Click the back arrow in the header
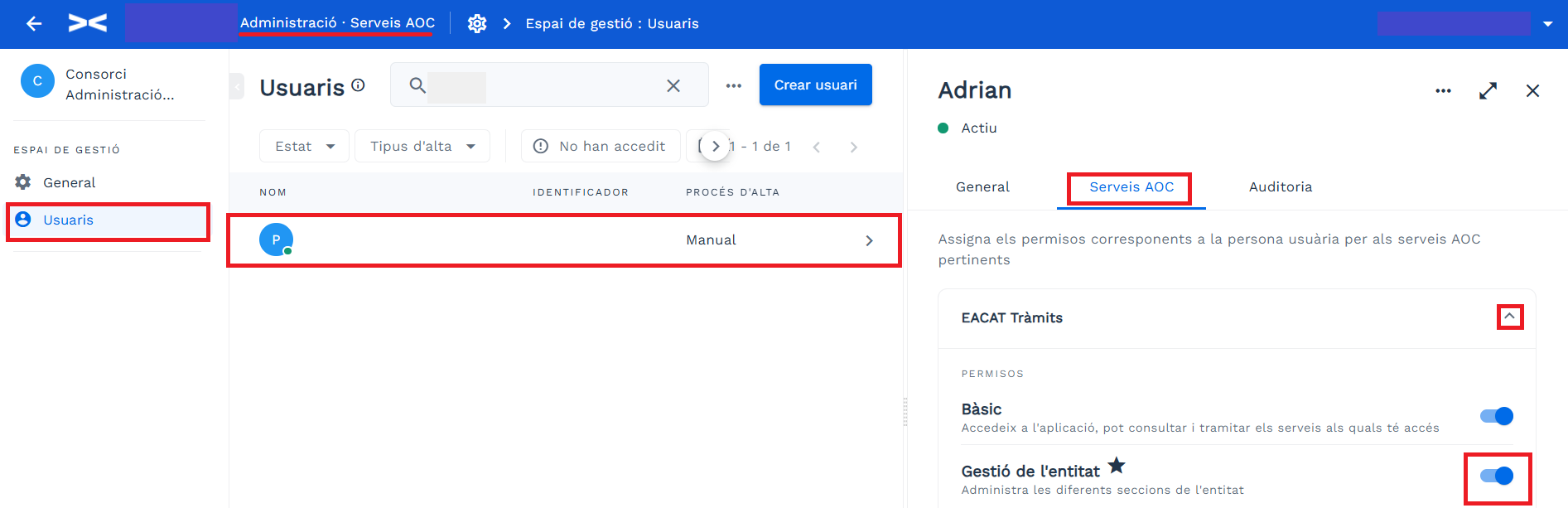The image size is (1568, 508). tap(34, 24)
